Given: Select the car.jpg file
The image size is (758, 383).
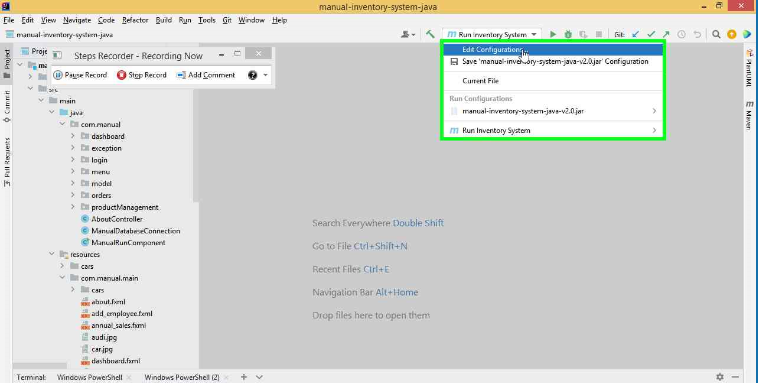Looking at the screenshot, I should [102, 349].
